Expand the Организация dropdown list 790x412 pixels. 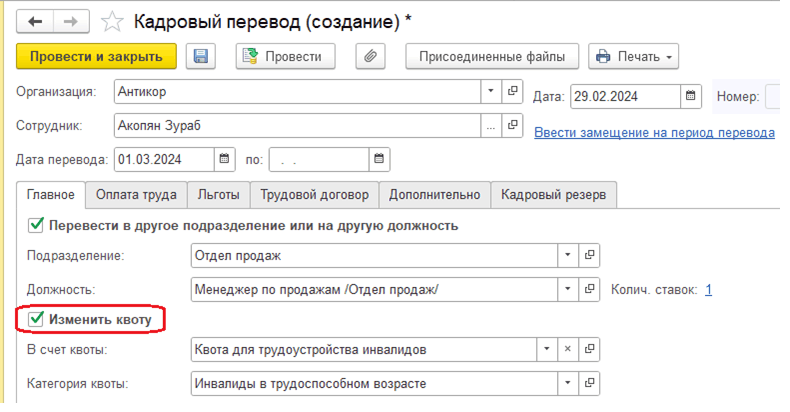point(491,92)
